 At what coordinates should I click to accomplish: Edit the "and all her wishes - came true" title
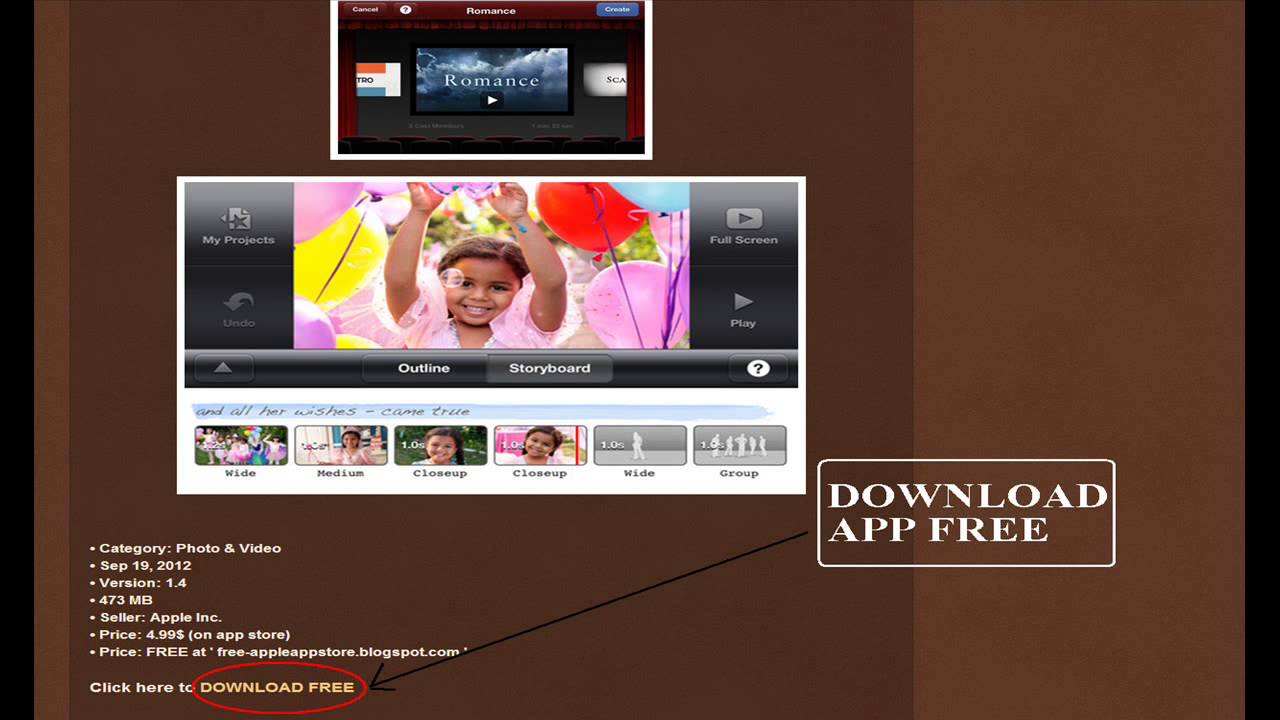coord(483,411)
